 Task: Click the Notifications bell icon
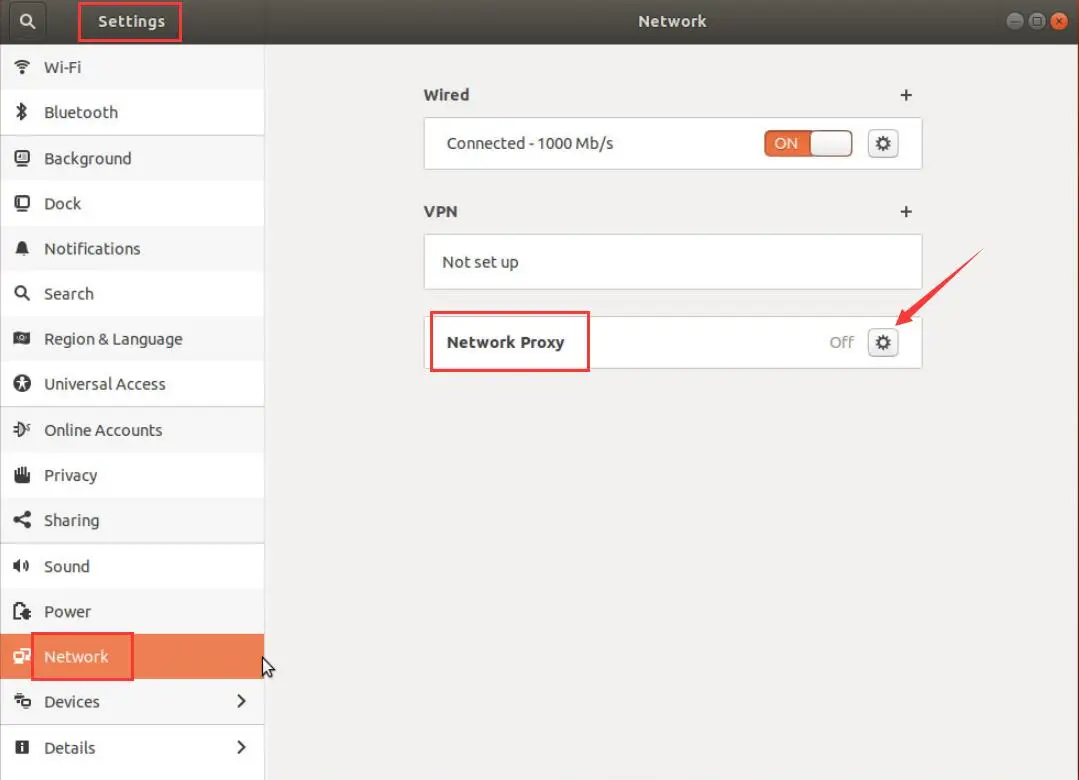point(22,249)
